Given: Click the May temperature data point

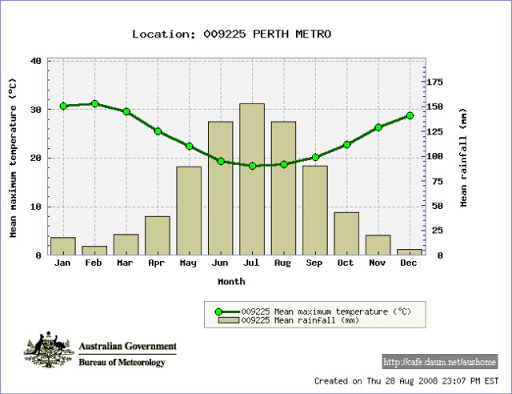Looking at the screenshot, I should pos(189,146).
